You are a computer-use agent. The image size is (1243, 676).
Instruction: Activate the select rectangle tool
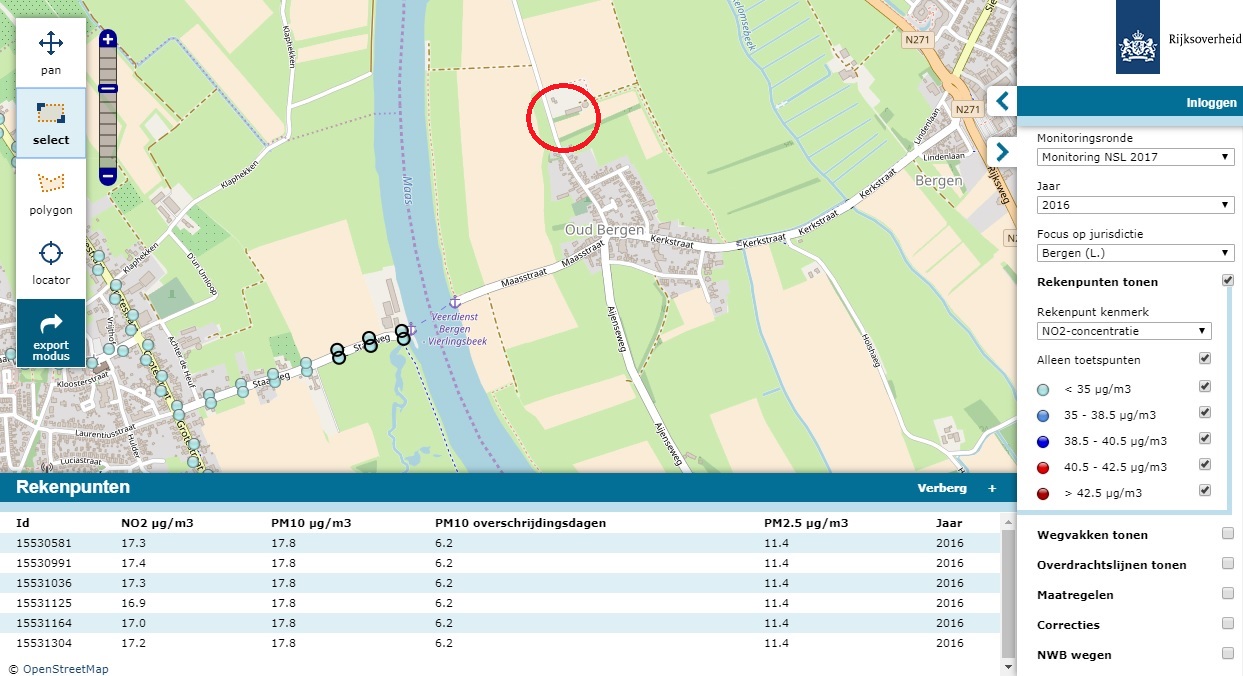(51, 123)
